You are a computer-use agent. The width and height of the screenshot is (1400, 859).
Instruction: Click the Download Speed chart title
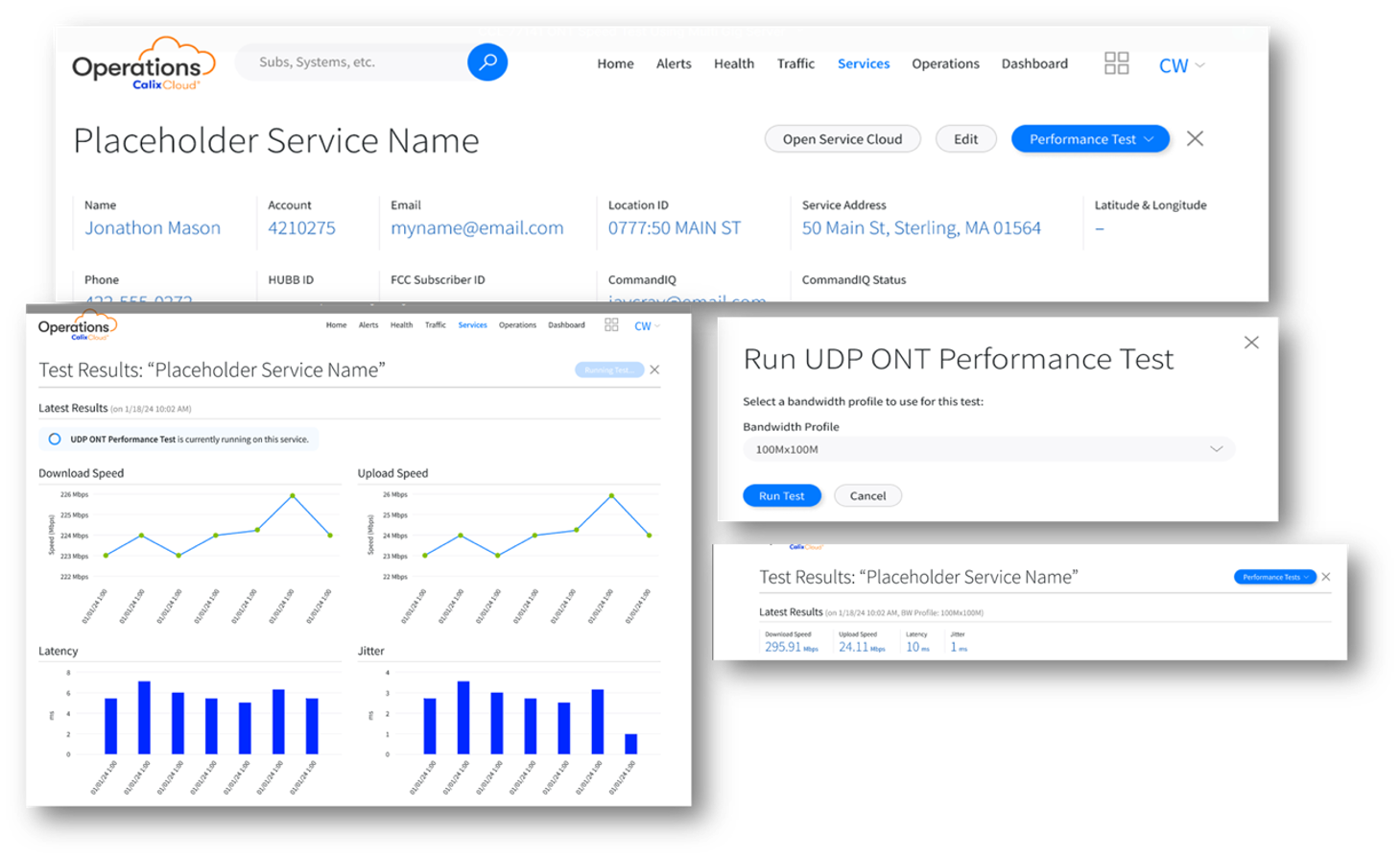[81, 473]
